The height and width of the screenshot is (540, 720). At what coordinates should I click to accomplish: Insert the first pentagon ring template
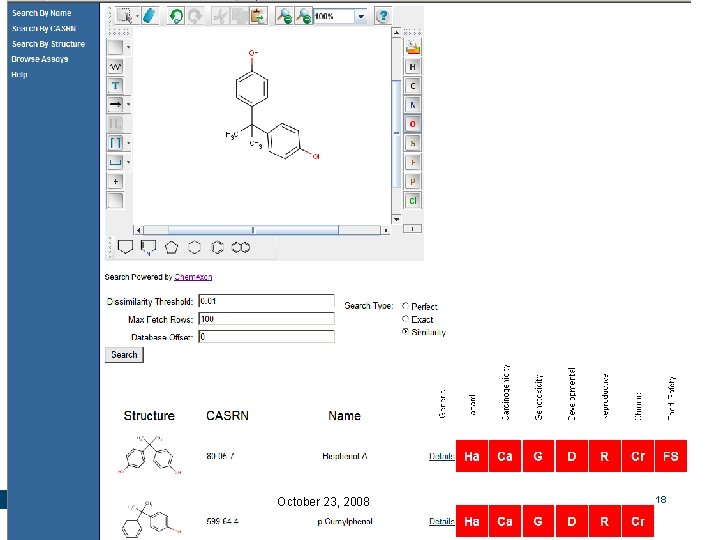(125, 247)
